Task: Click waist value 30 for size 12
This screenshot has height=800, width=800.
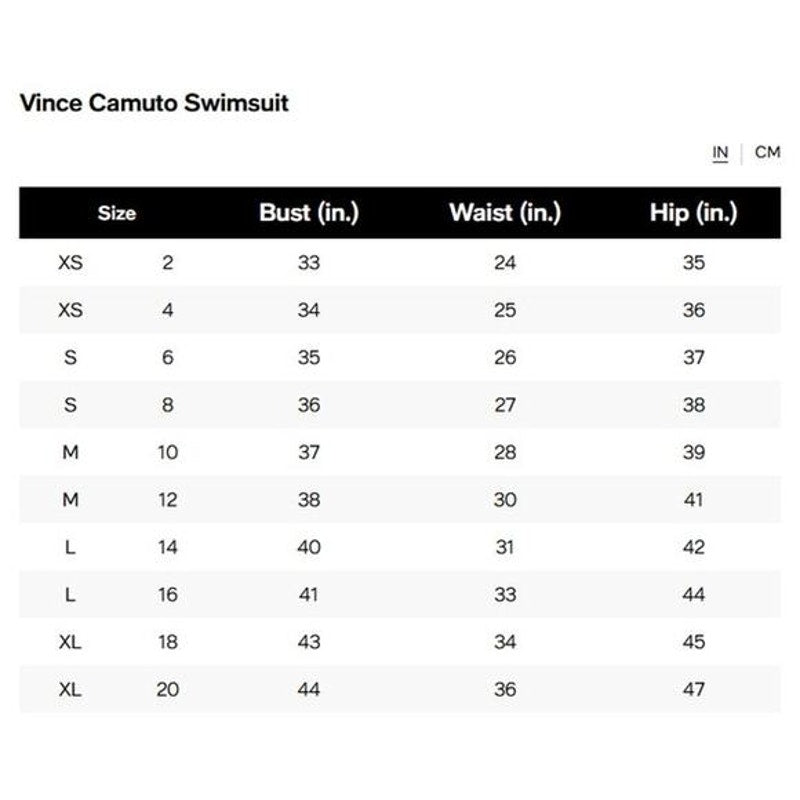Action: tap(505, 500)
